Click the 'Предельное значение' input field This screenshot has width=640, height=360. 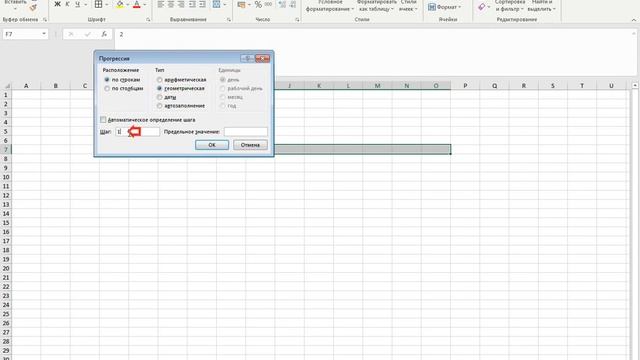pos(246,132)
